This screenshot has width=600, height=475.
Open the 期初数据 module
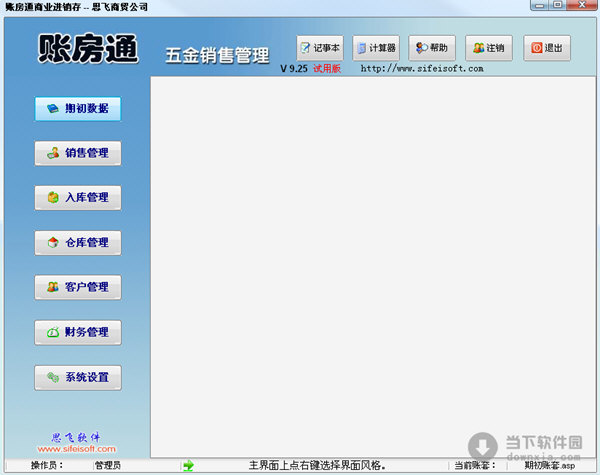pyautogui.click(x=78, y=109)
